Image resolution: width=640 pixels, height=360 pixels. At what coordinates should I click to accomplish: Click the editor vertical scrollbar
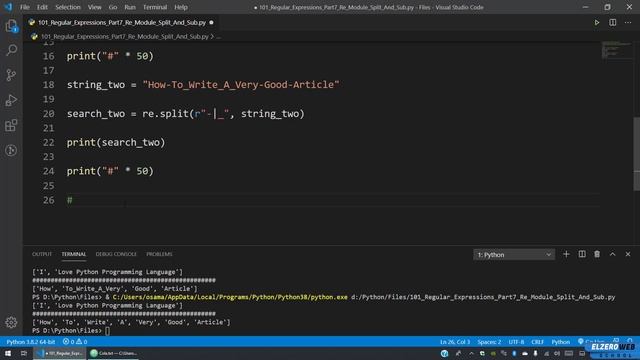point(636,154)
